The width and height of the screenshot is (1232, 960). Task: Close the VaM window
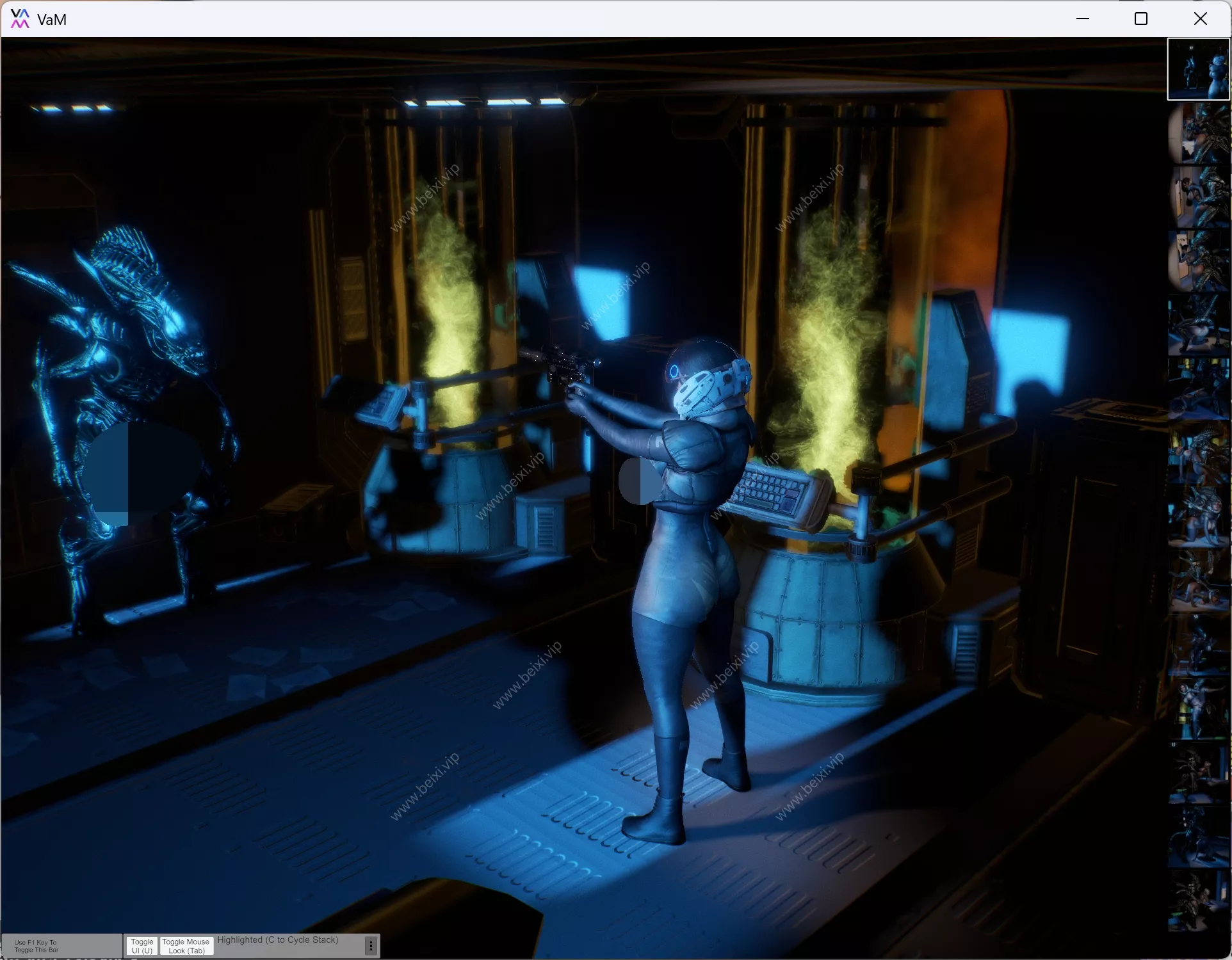click(1201, 19)
